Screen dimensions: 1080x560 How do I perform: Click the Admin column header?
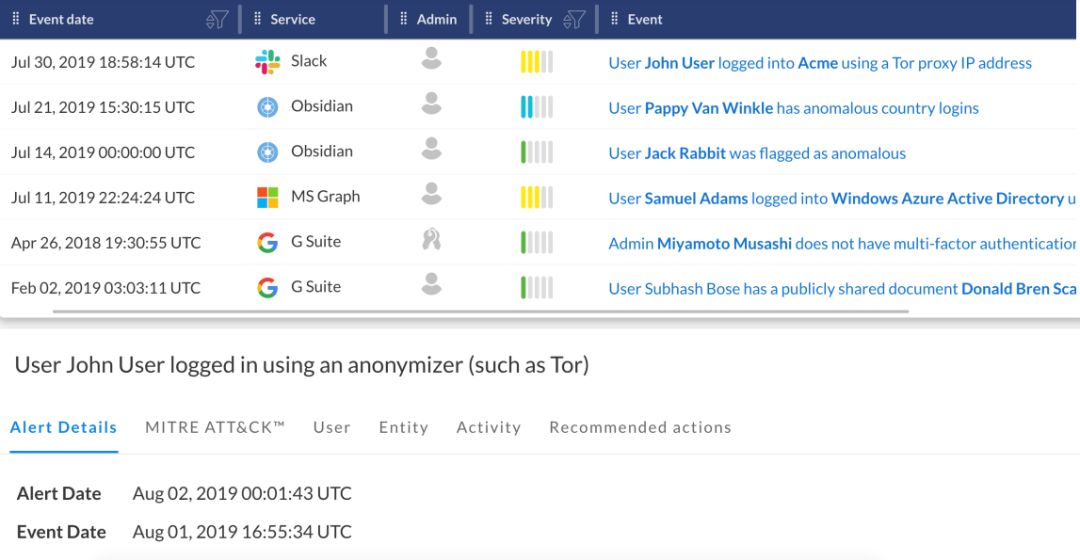pos(436,20)
